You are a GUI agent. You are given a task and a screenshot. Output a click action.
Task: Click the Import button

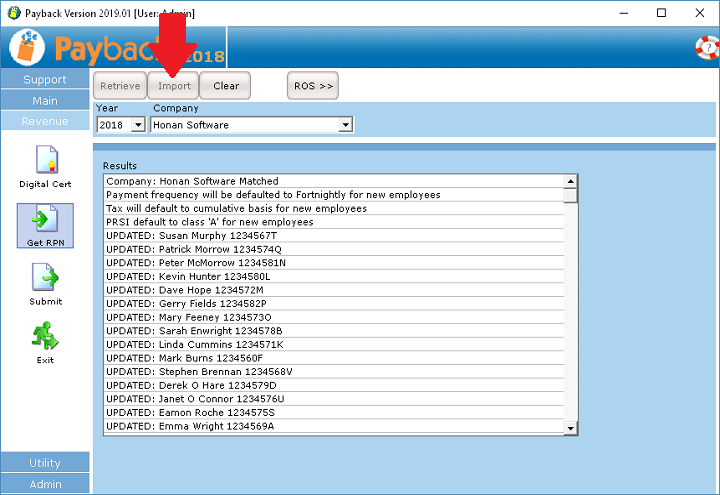point(174,86)
